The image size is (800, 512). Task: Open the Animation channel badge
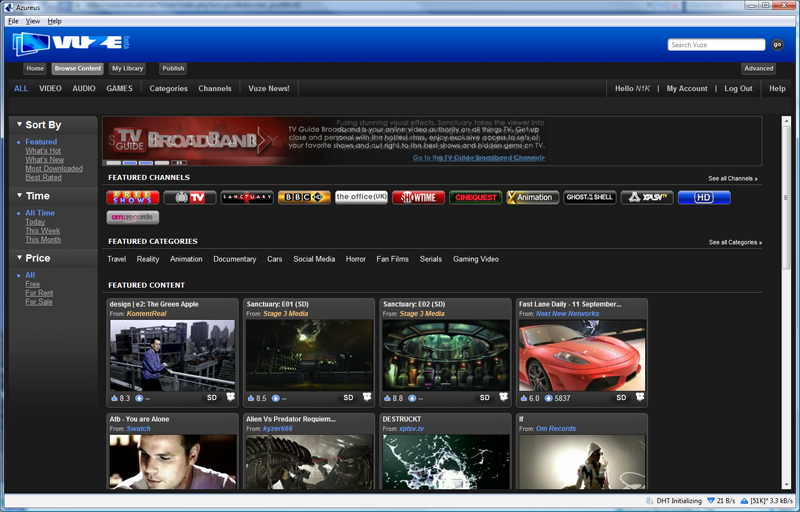pyautogui.click(x=533, y=197)
